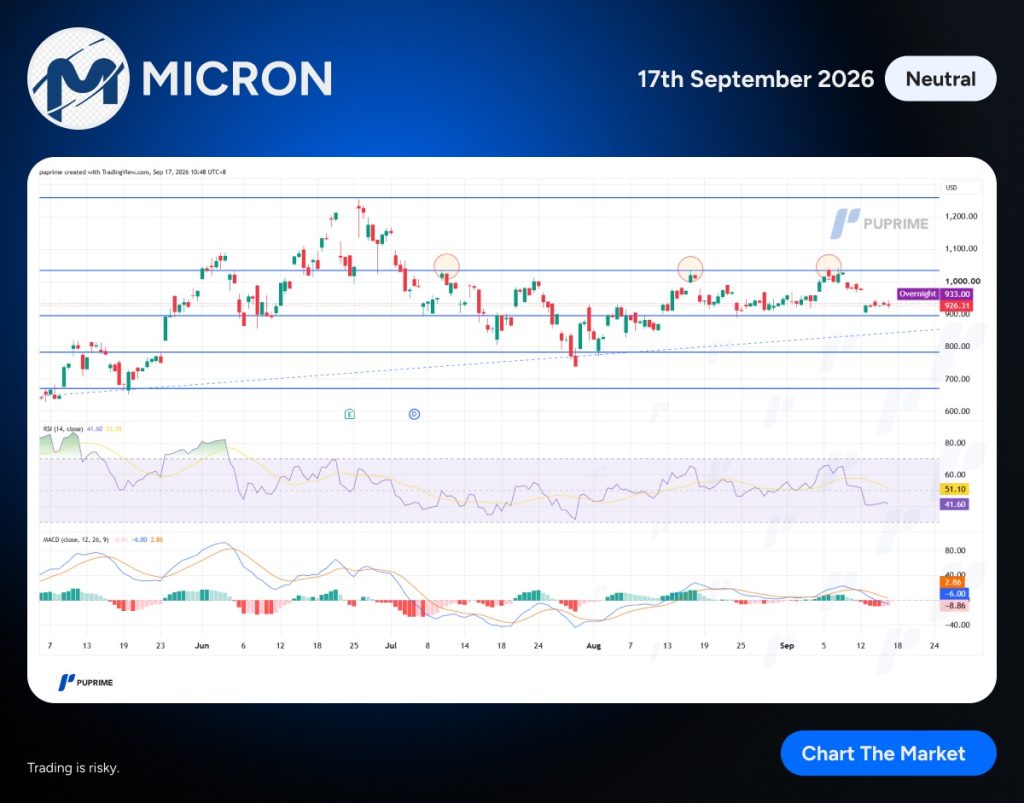This screenshot has width=1024, height=803.
Task: Click the PUPRIME logo at bottom left
Action: [86, 682]
